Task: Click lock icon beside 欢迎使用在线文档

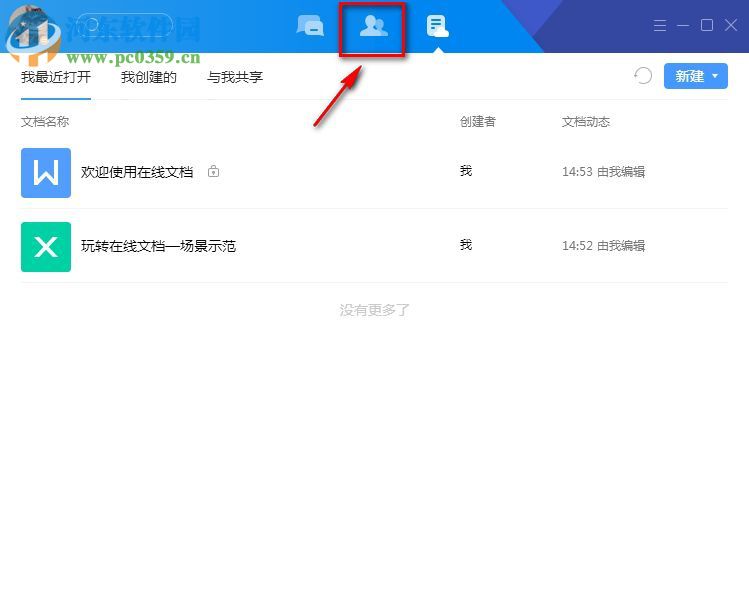Action: (214, 171)
